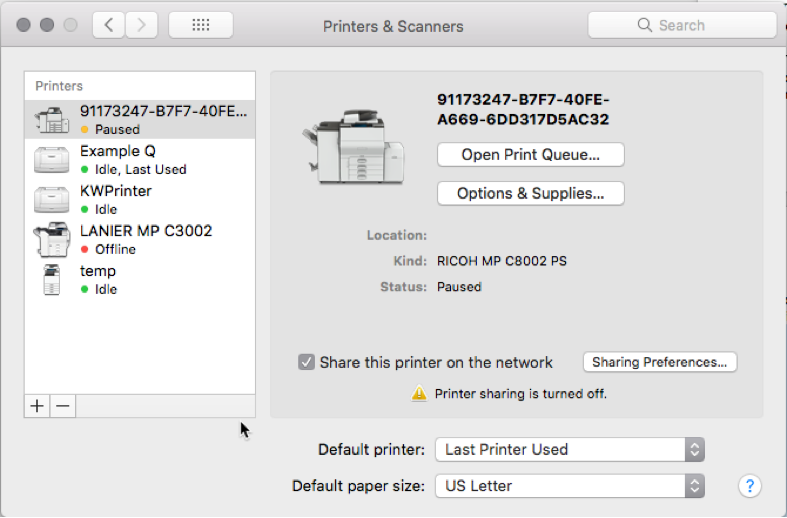Open the Default printer dropdown
The width and height of the screenshot is (787, 518).
(570, 449)
